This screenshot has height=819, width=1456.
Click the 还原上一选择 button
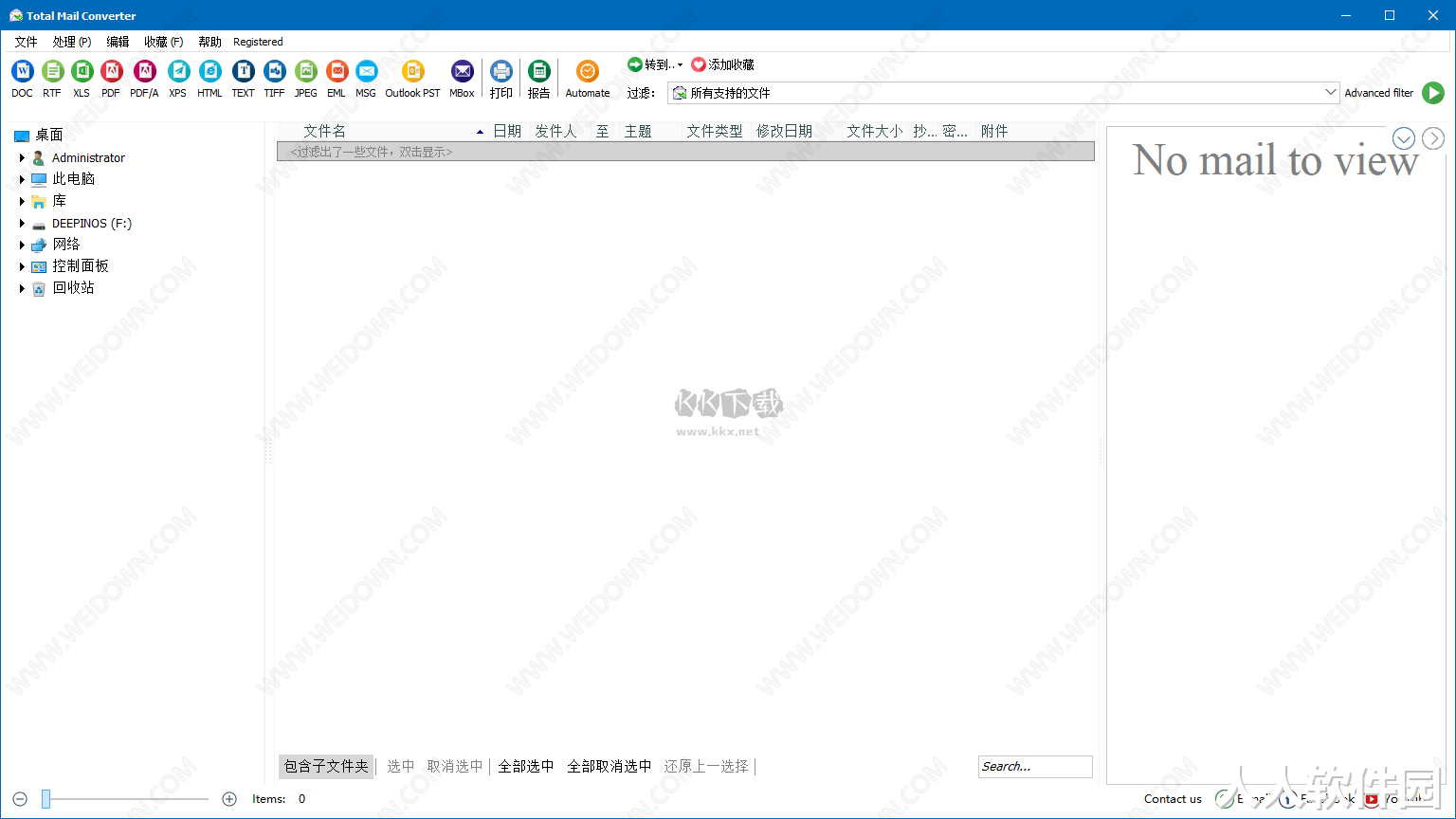coord(706,766)
